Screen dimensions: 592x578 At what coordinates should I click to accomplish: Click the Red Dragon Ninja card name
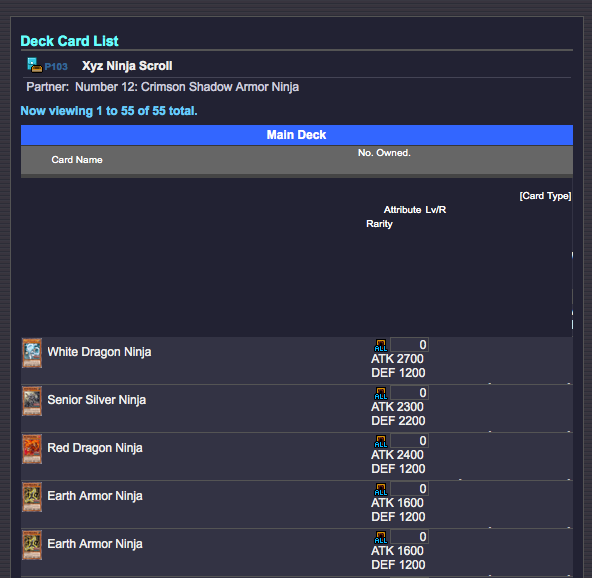95,448
